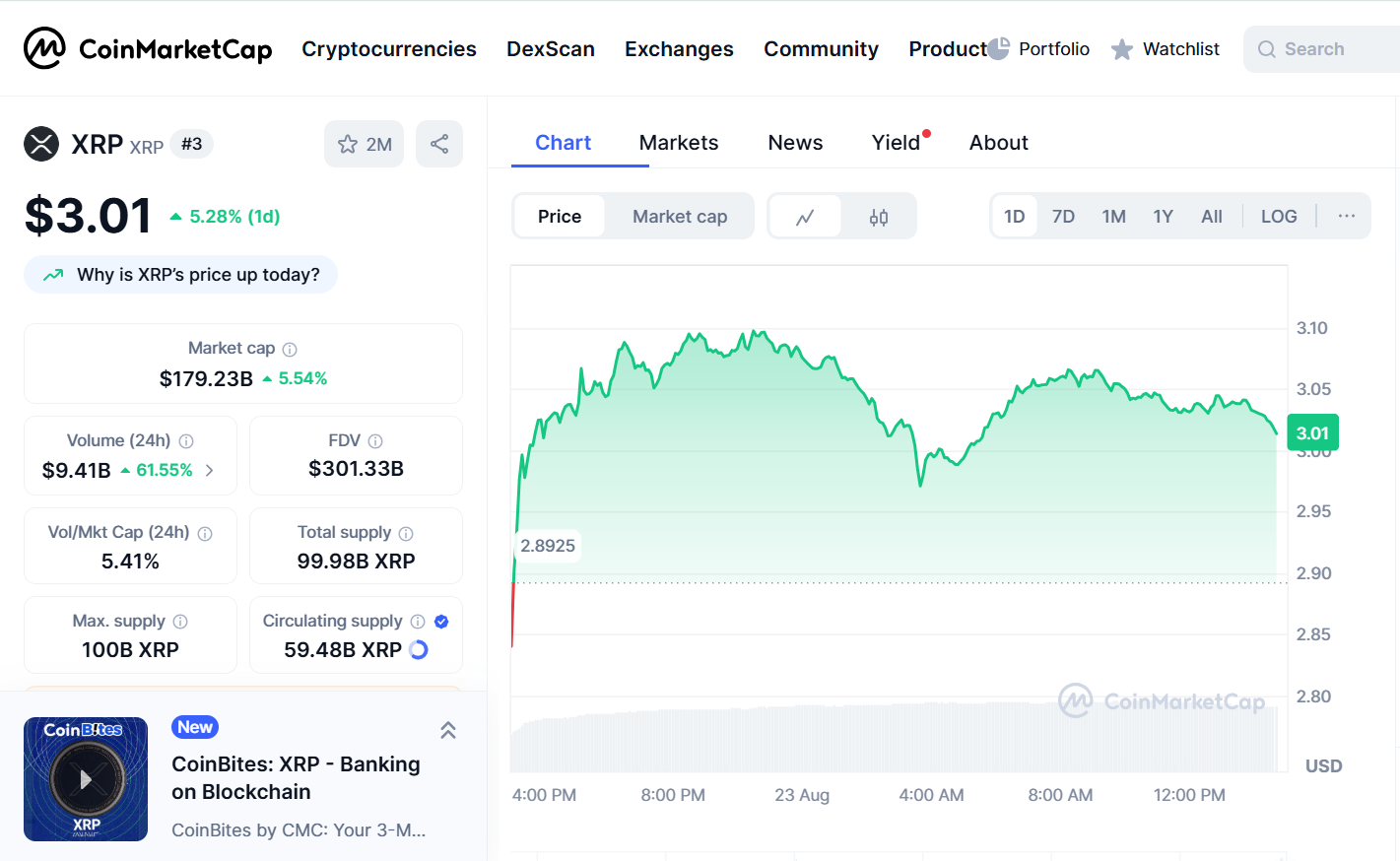Click the search magnifier icon
1400x861 pixels.
point(1267,49)
